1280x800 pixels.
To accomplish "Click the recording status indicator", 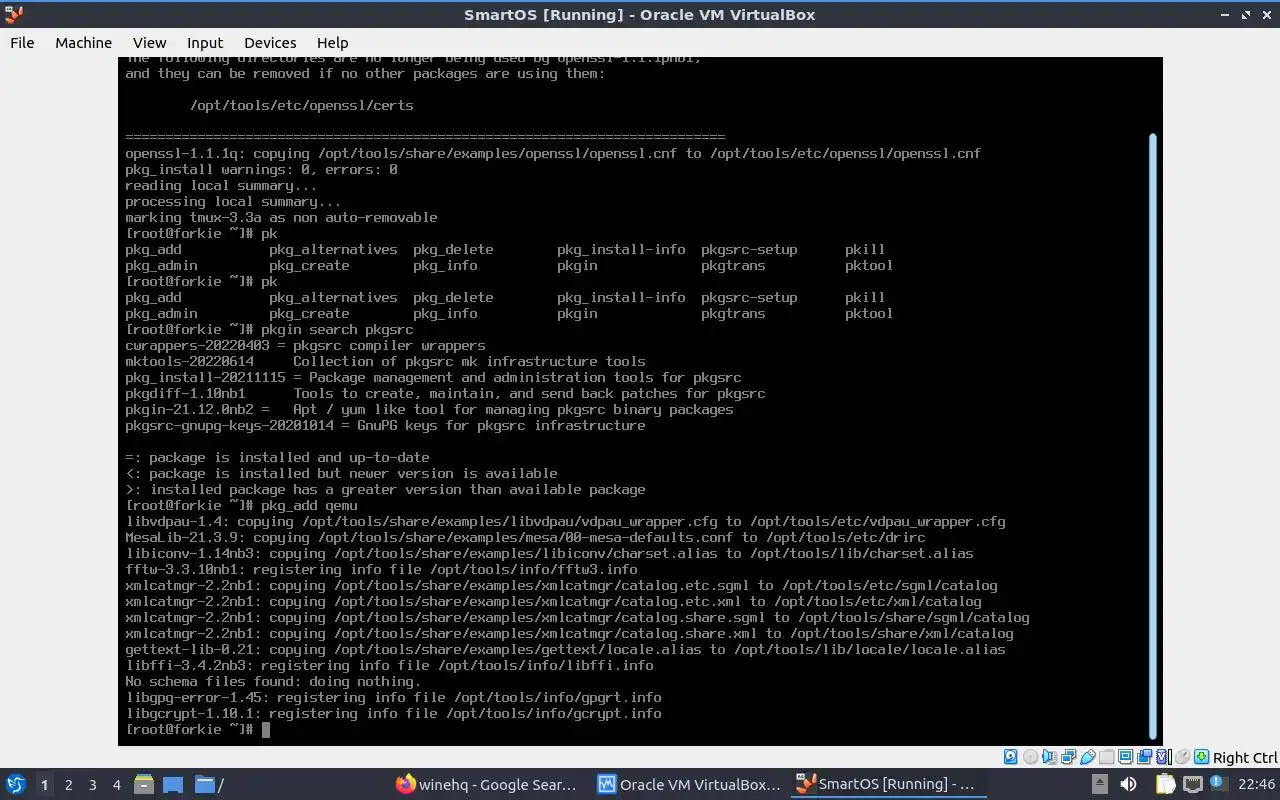I will click(x=1144, y=757).
